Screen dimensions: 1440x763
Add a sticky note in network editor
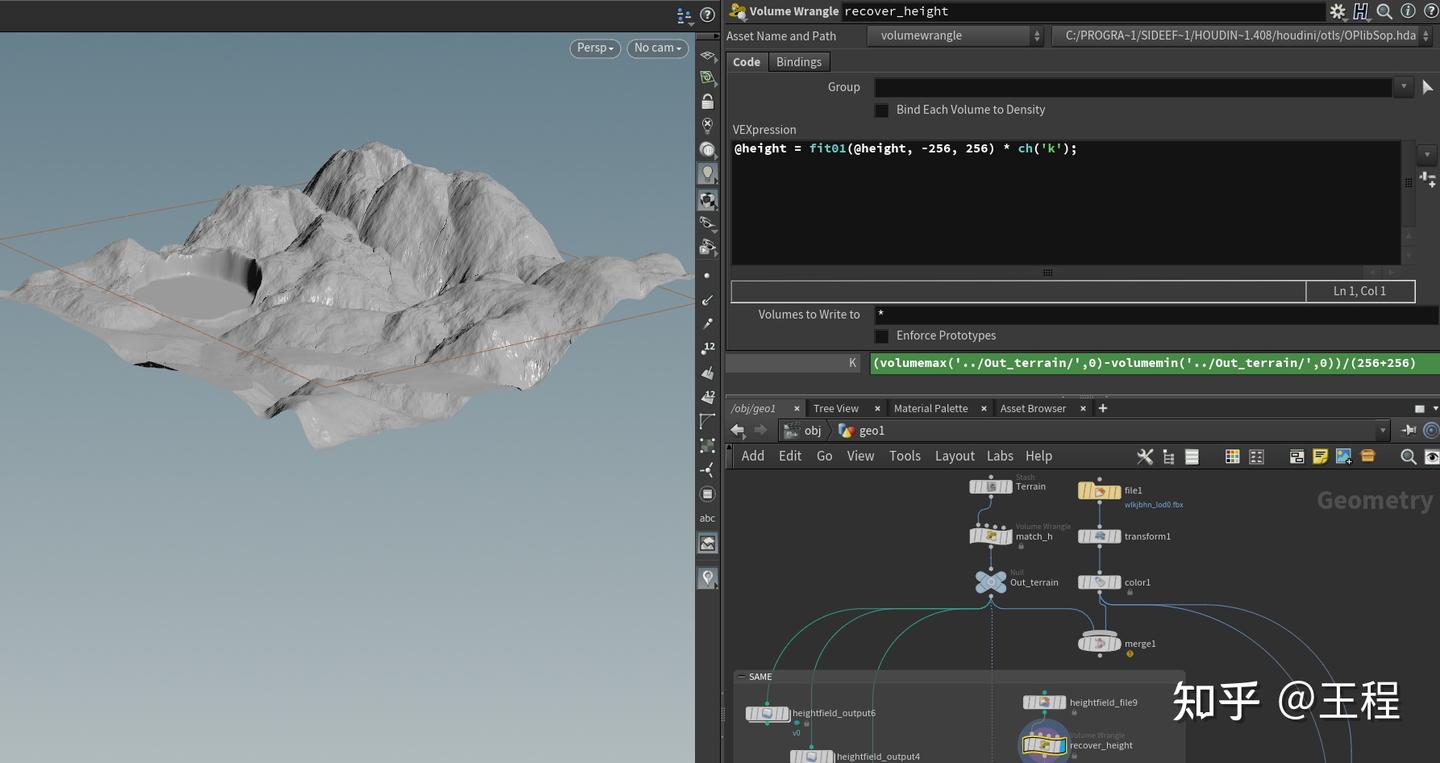1320,456
